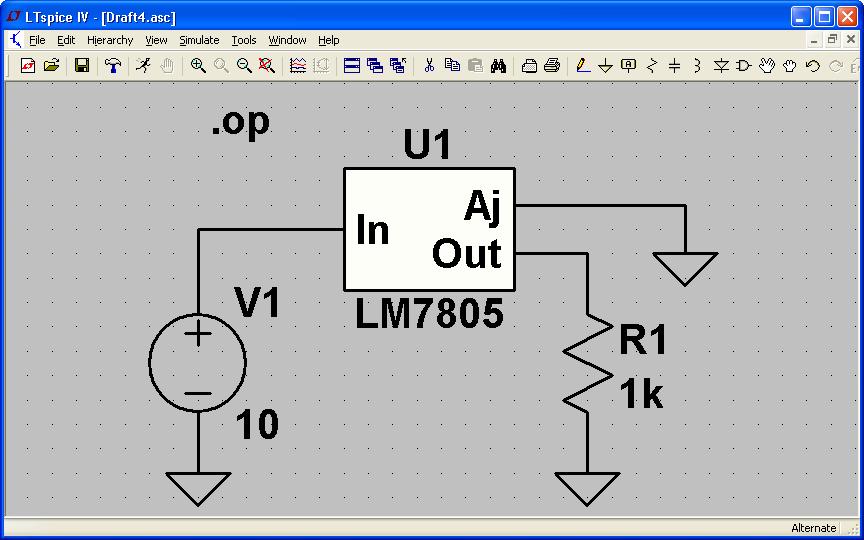Run the simulation with running man
The height and width of the screenshot is (540, 864).
point(143,66)
